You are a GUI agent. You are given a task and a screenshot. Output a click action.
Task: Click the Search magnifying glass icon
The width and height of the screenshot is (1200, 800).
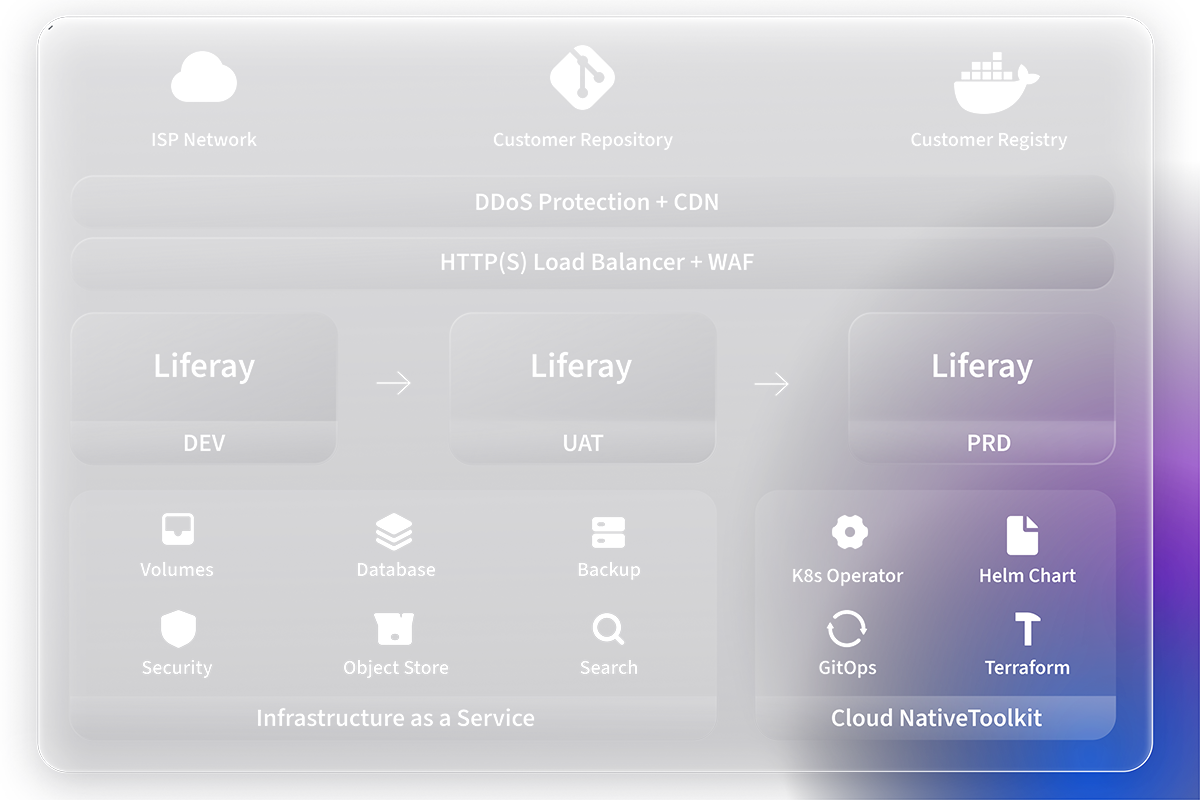[607, 629]
